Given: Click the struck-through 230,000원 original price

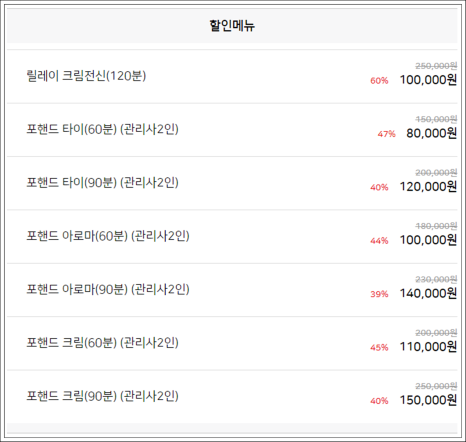Looking at the screenshot, I should pos(436,279).
